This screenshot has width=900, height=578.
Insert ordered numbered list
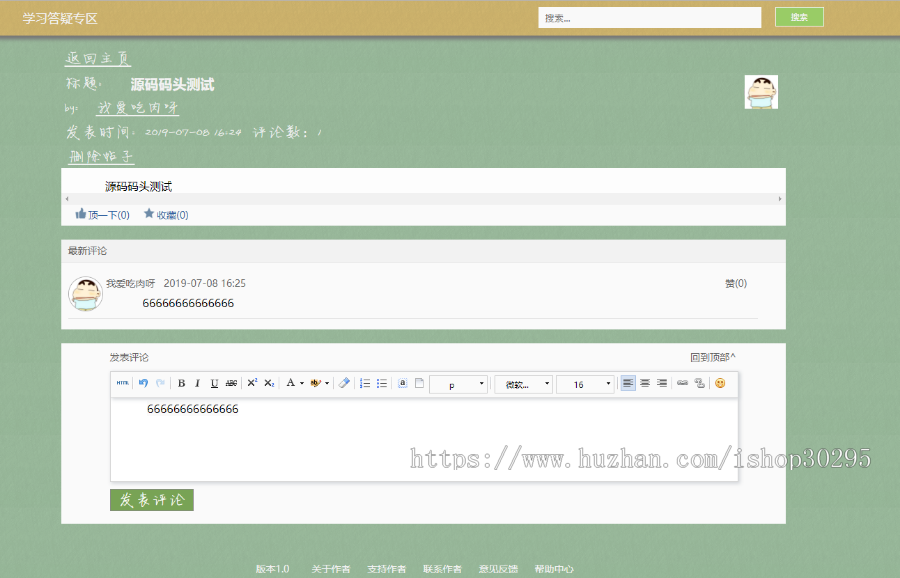(x=365, y=383)
